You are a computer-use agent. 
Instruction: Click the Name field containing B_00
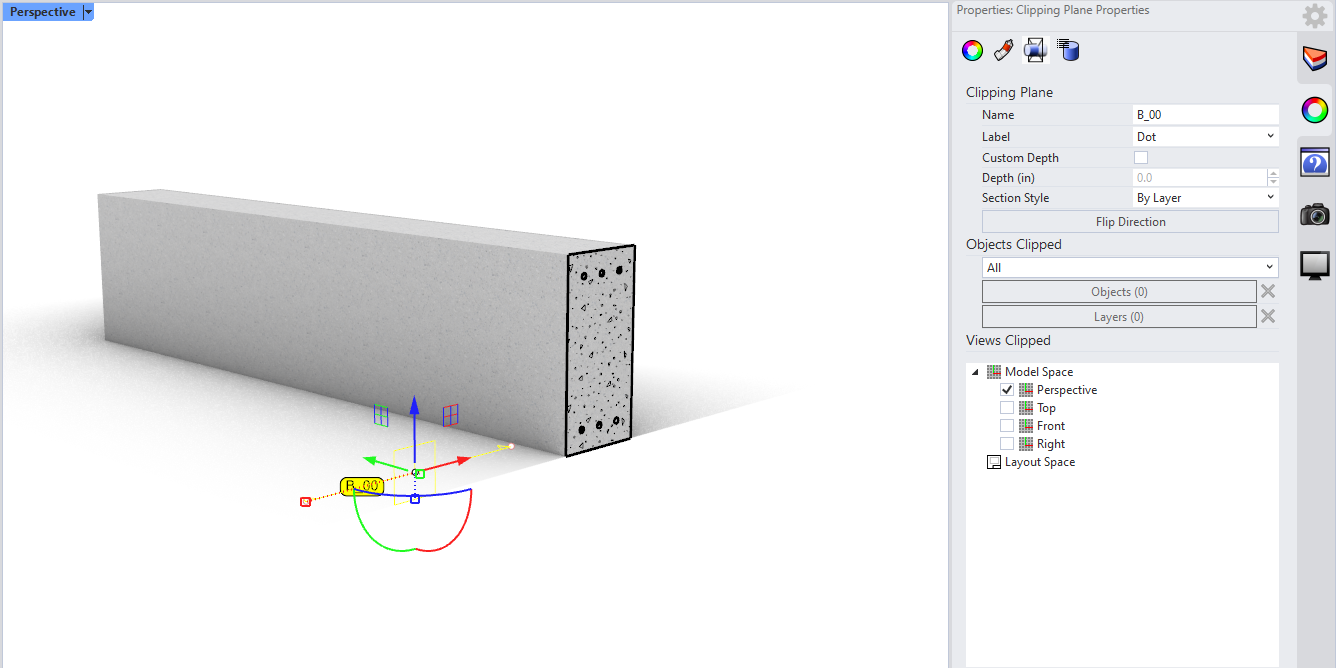coord(1206,115)
